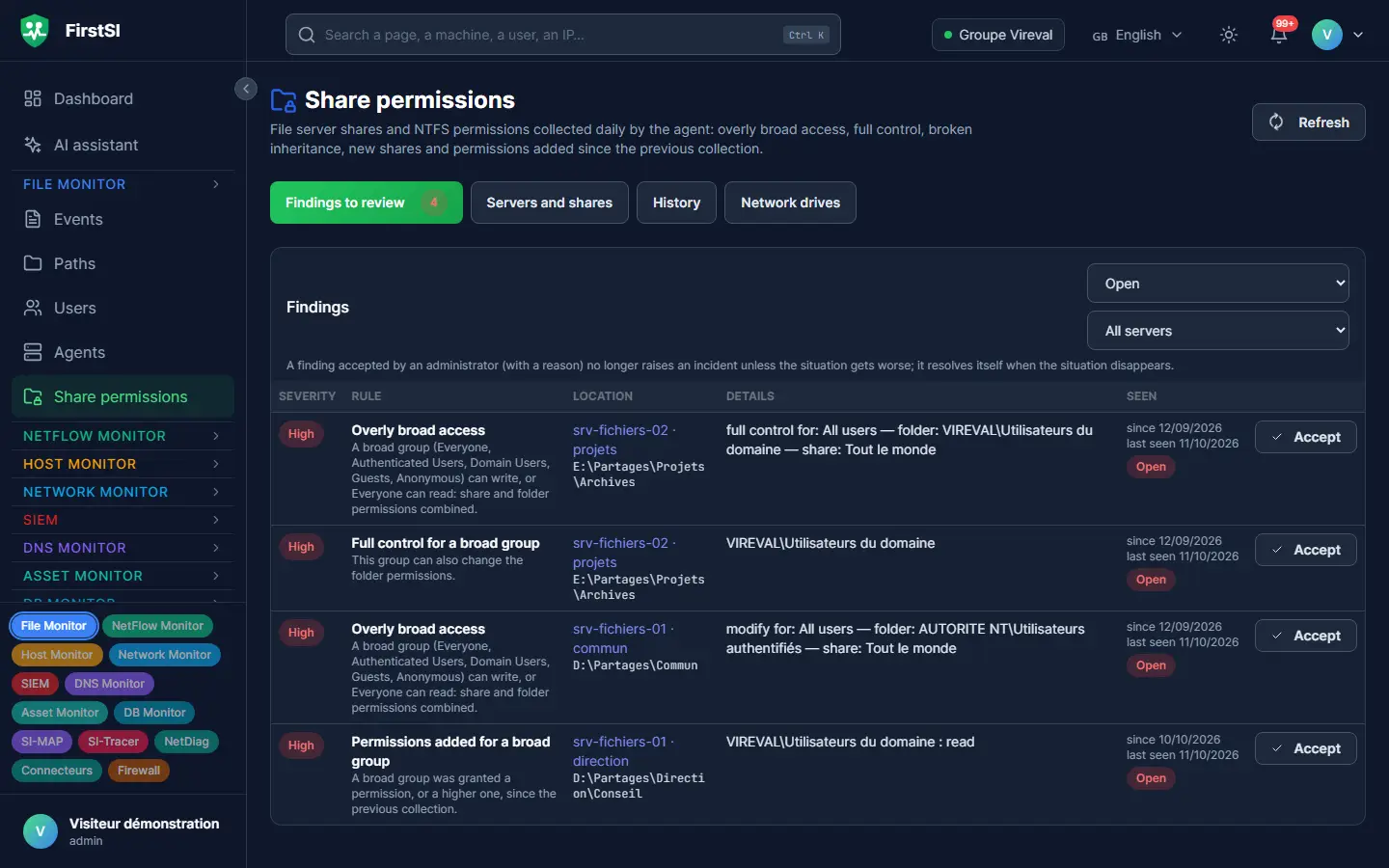Select the Groupe Vireval organization chip
The width and height of the screenshot is (1389, 868).
(x=998, y=35)
